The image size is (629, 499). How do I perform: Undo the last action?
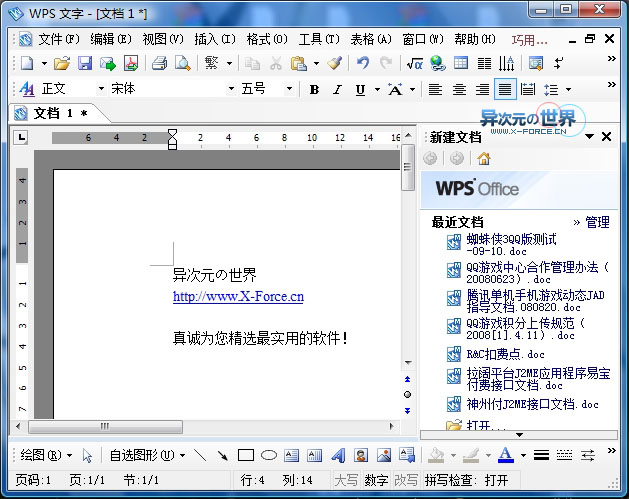pos(363,63)
